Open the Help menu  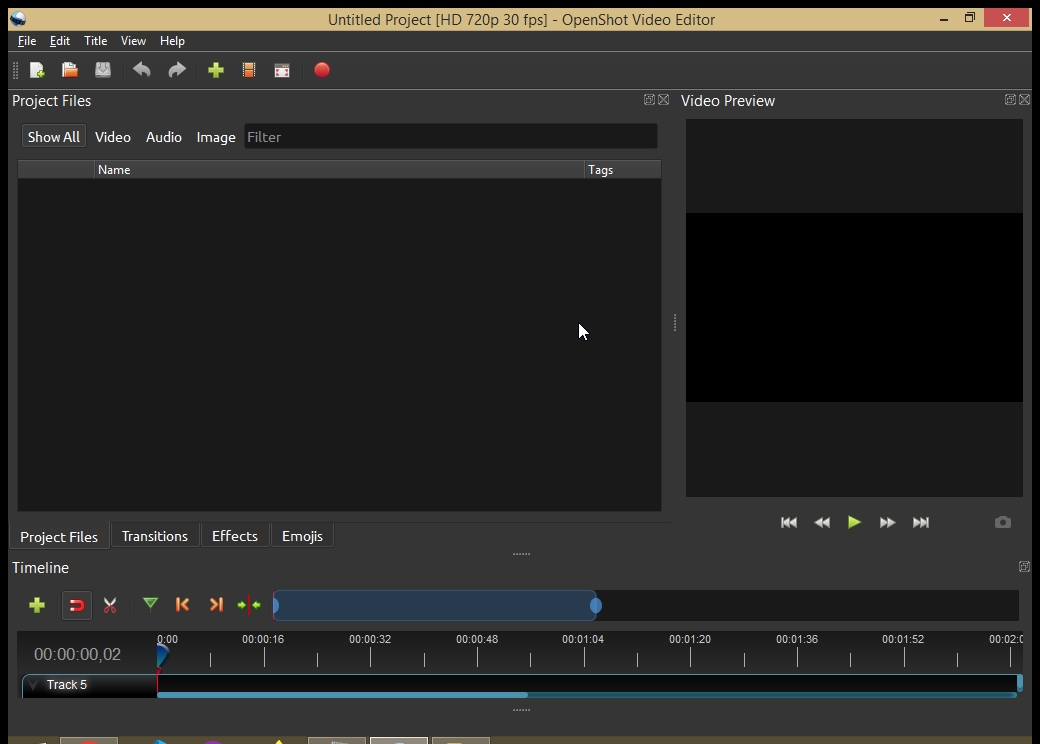click(x=172, y=41)
